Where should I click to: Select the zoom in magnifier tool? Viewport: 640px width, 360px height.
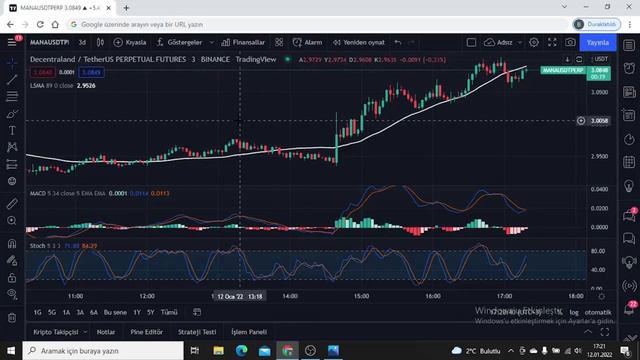pyautogui.click(x=12, y=220)
